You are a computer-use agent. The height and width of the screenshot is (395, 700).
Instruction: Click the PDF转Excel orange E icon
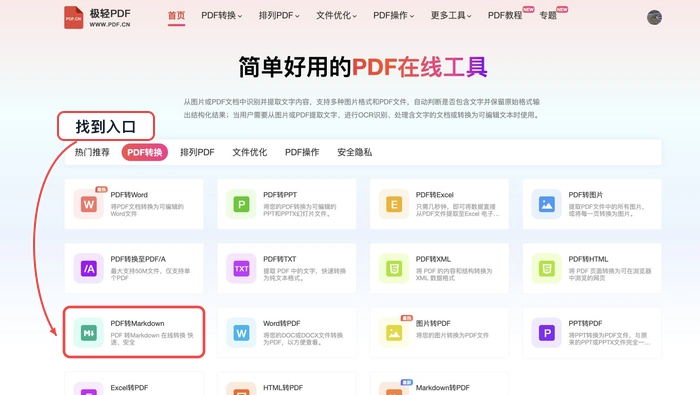coord(394,204)
